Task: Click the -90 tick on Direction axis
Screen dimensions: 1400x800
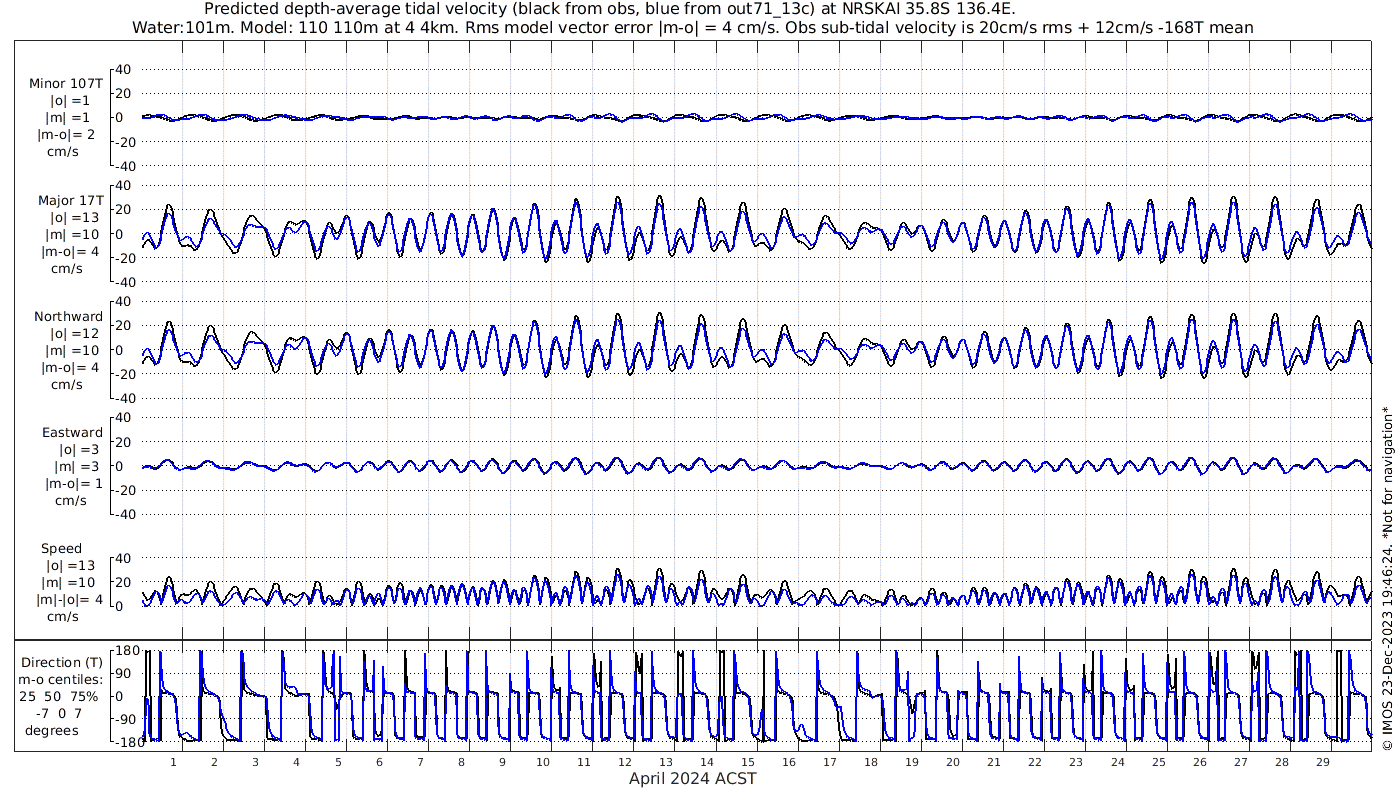Action: click(x=125, y=718)
